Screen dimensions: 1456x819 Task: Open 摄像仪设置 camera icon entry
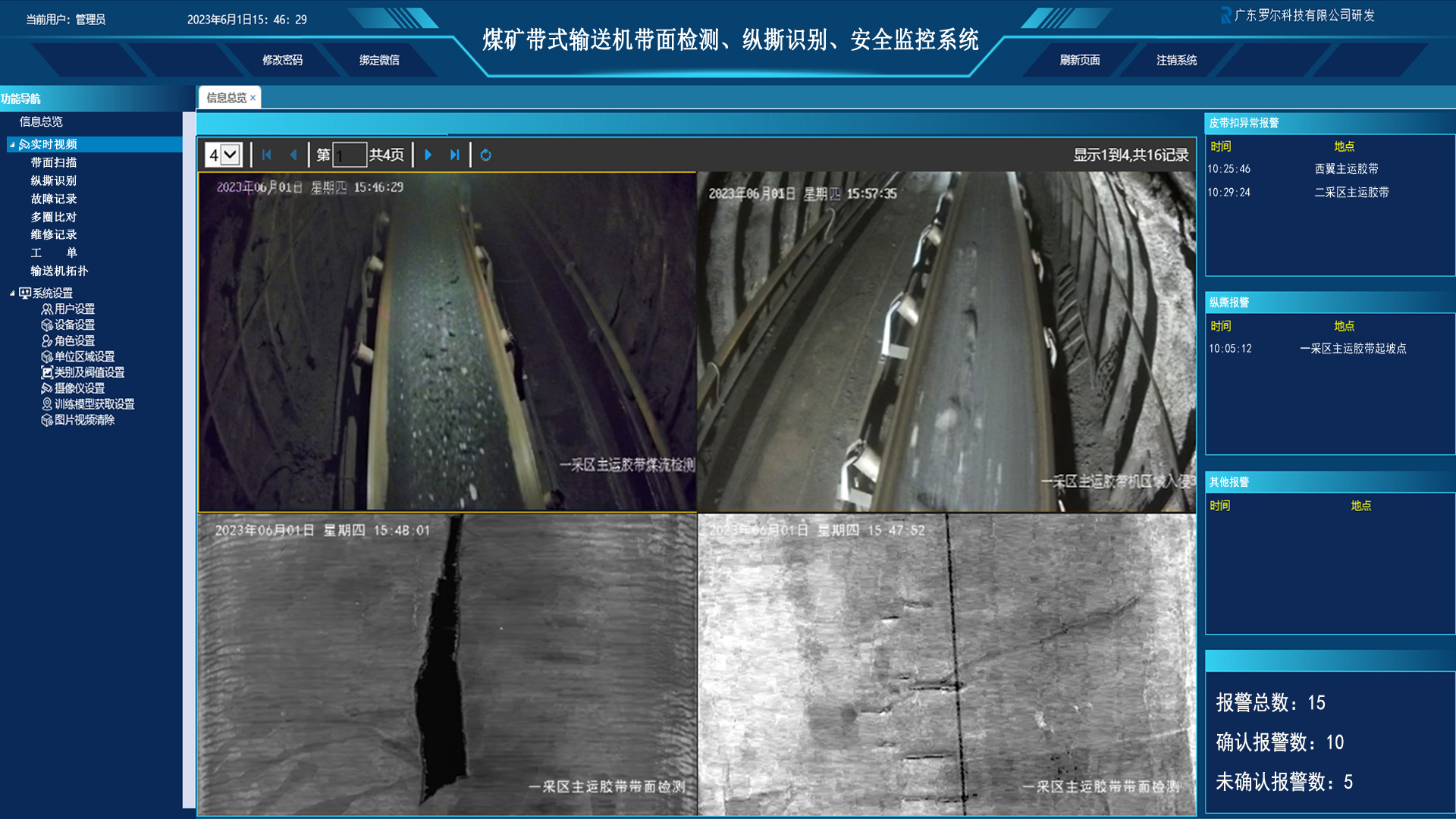click(x=79, y=388)
